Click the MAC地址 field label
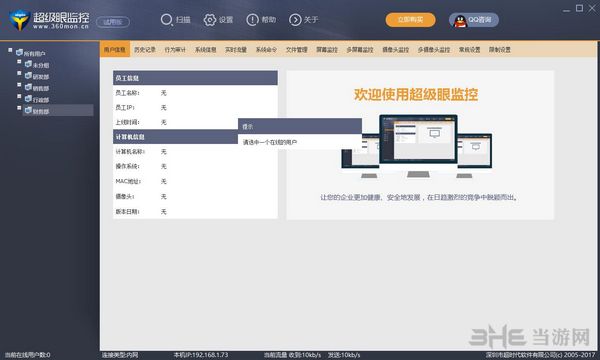This screenshot has height=360, width=600. click(128, 181)
